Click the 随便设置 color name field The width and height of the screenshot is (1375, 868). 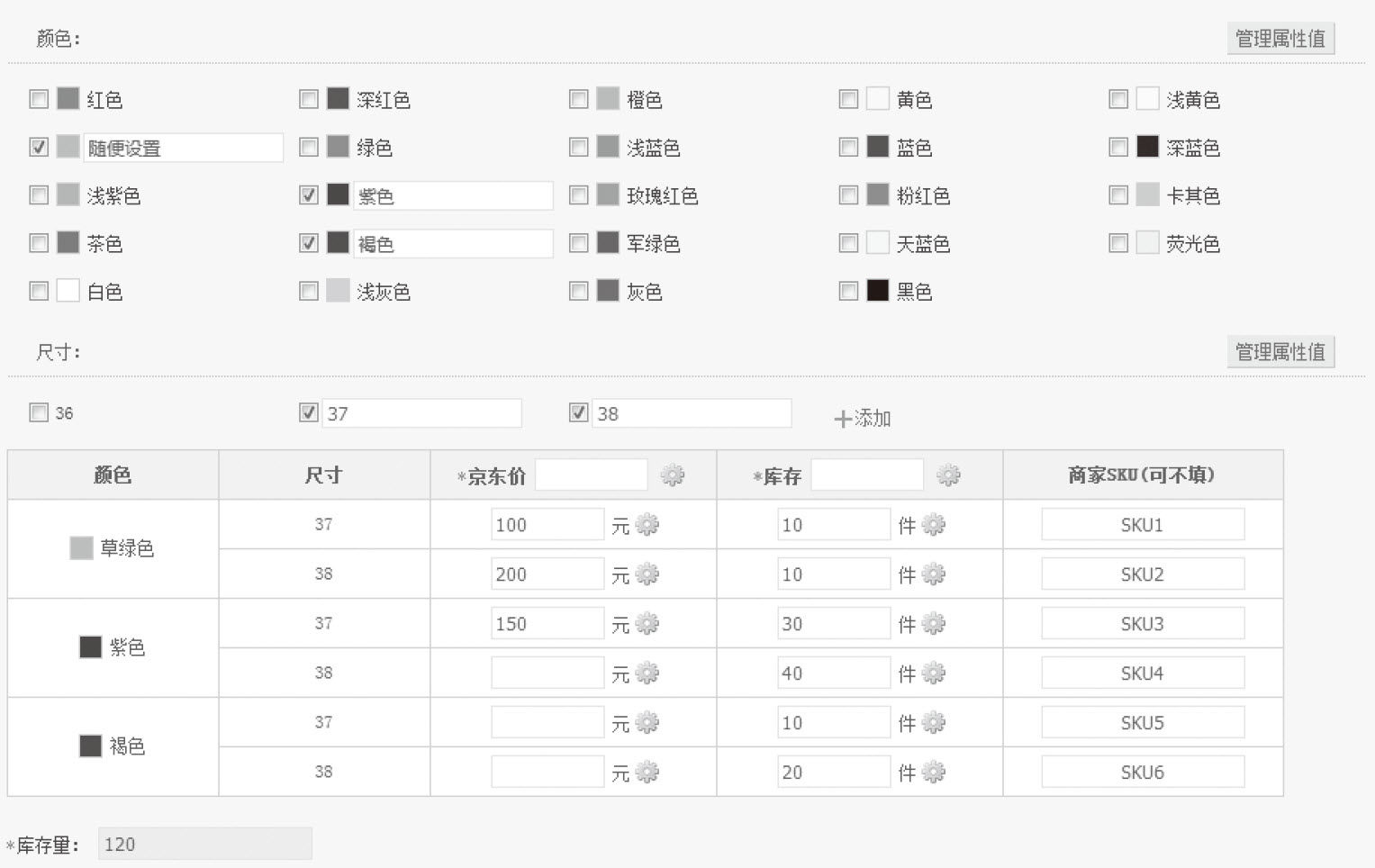point(184,148)
